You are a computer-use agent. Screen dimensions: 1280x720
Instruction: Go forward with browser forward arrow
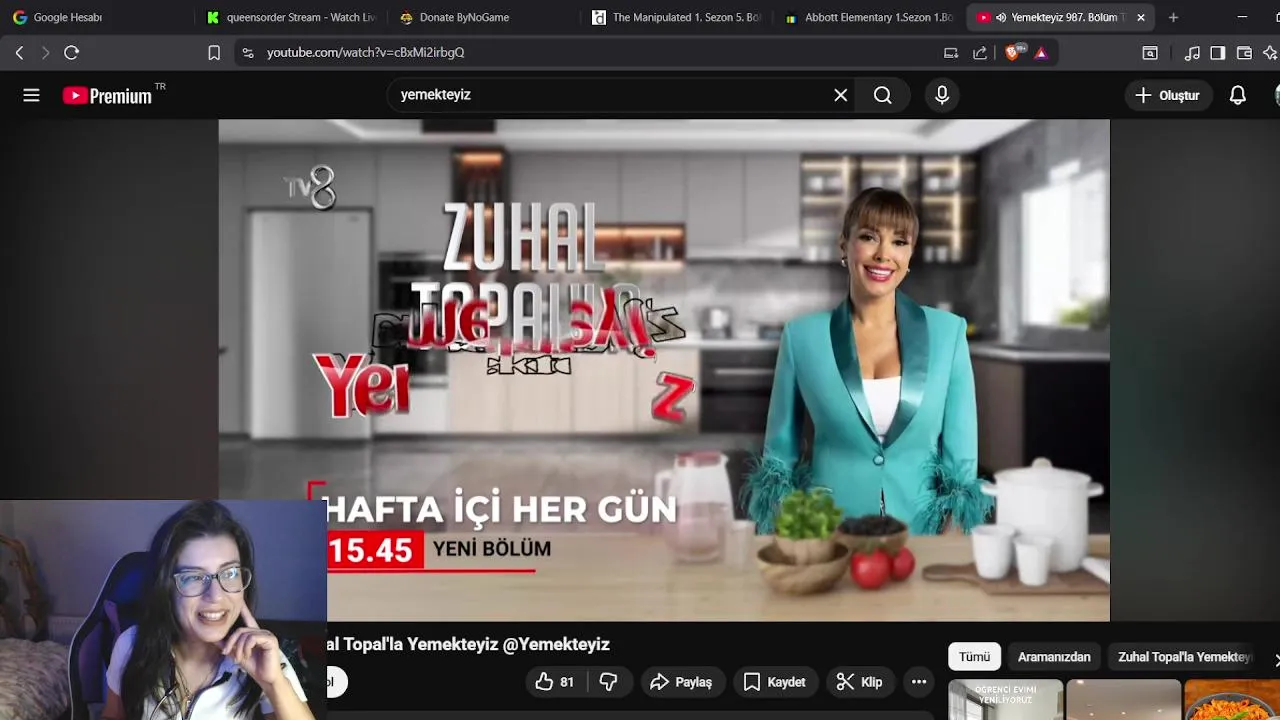click(x=45, y=53)
